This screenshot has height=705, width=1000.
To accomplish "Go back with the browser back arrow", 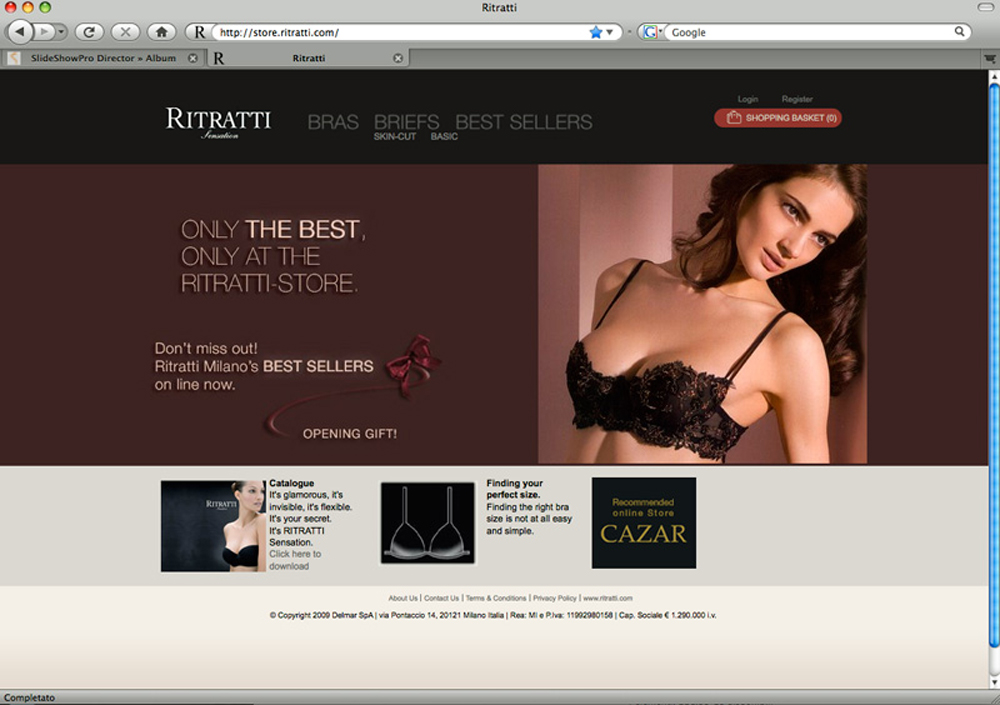I will [20, 31].
